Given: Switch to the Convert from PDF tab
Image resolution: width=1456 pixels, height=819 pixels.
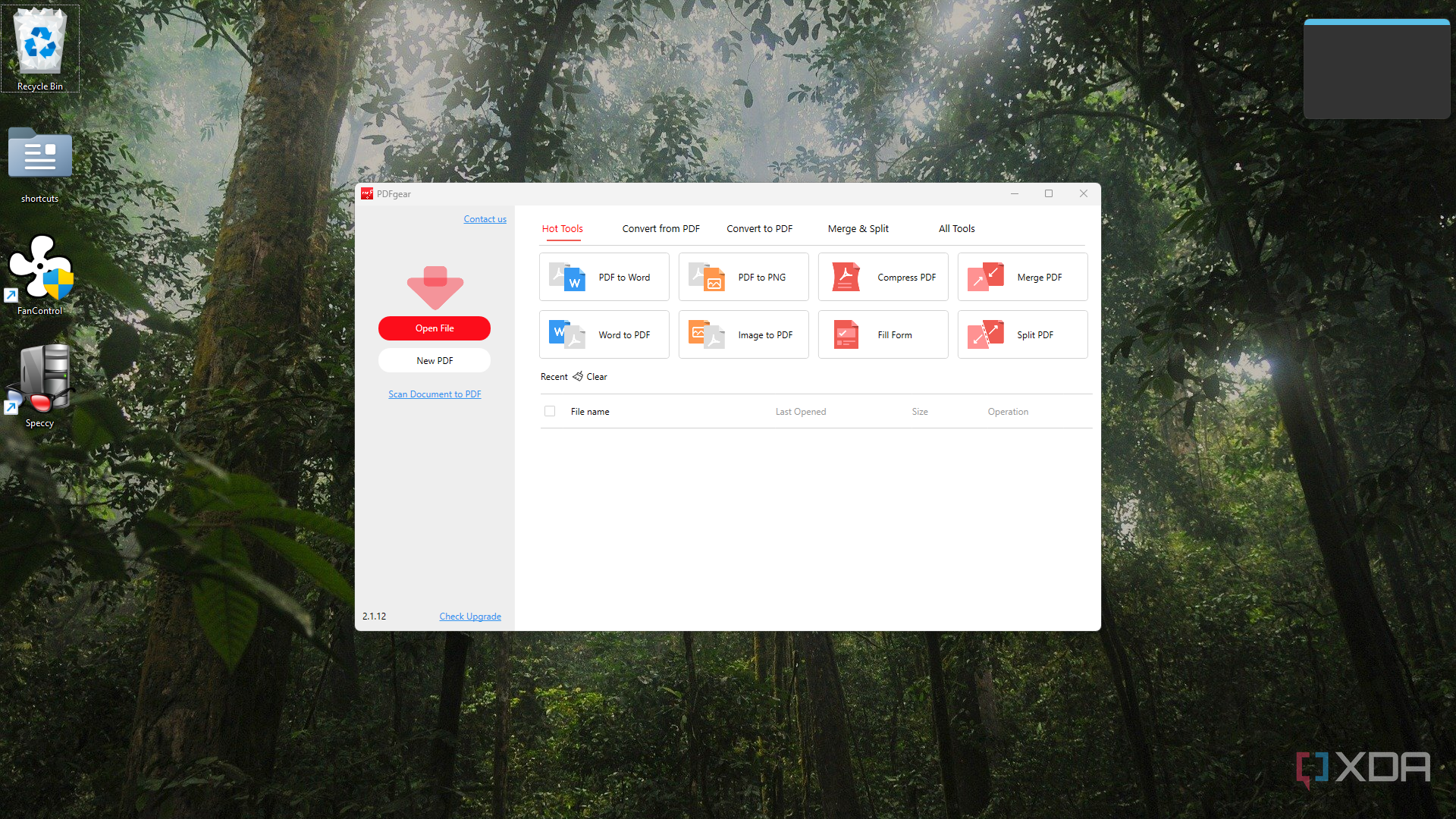Looking at the screenshot, I should coord(661,228).
